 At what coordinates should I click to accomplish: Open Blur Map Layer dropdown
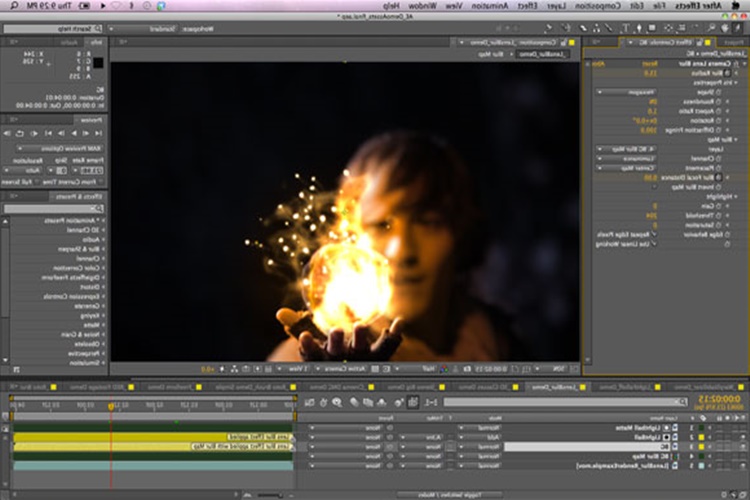pos(625,149)
